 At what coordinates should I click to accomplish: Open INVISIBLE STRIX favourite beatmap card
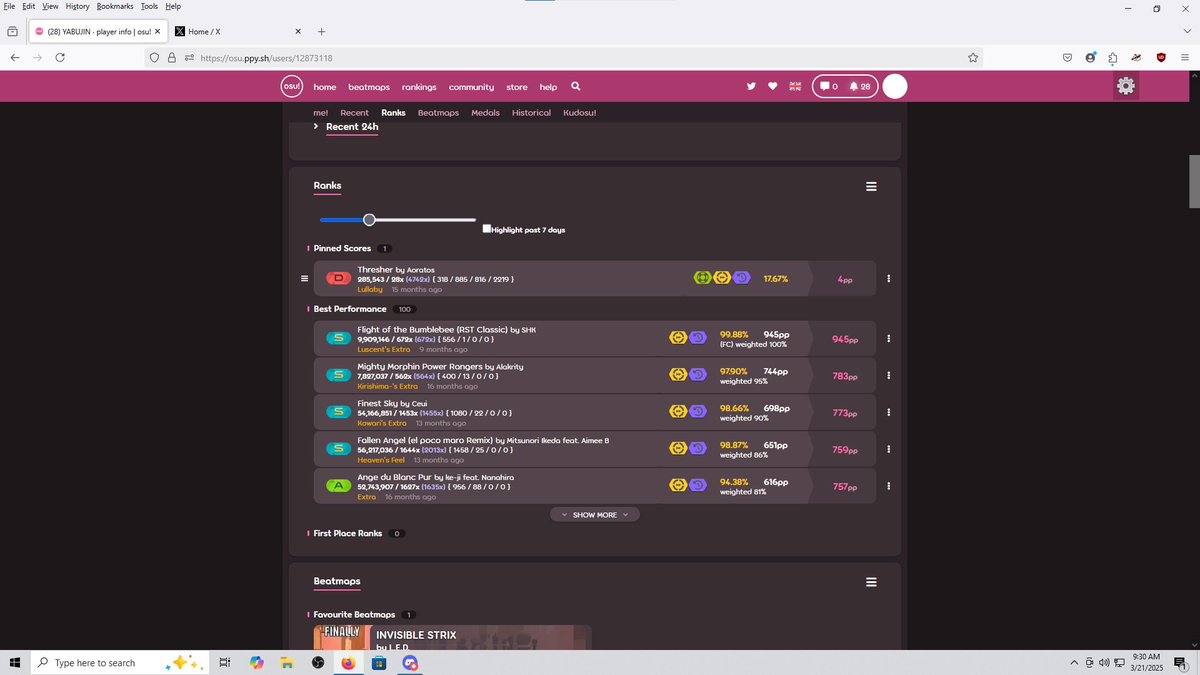pyautogui.click(x=452, y=638)
